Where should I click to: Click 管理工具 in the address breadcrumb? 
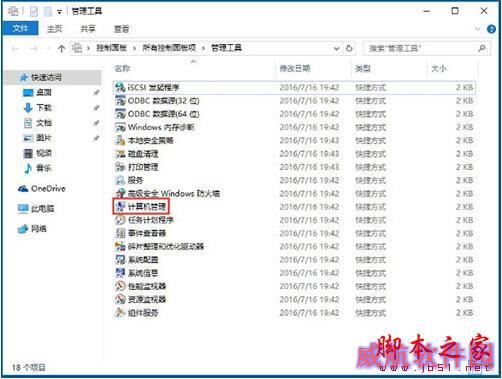click(226, 48)
